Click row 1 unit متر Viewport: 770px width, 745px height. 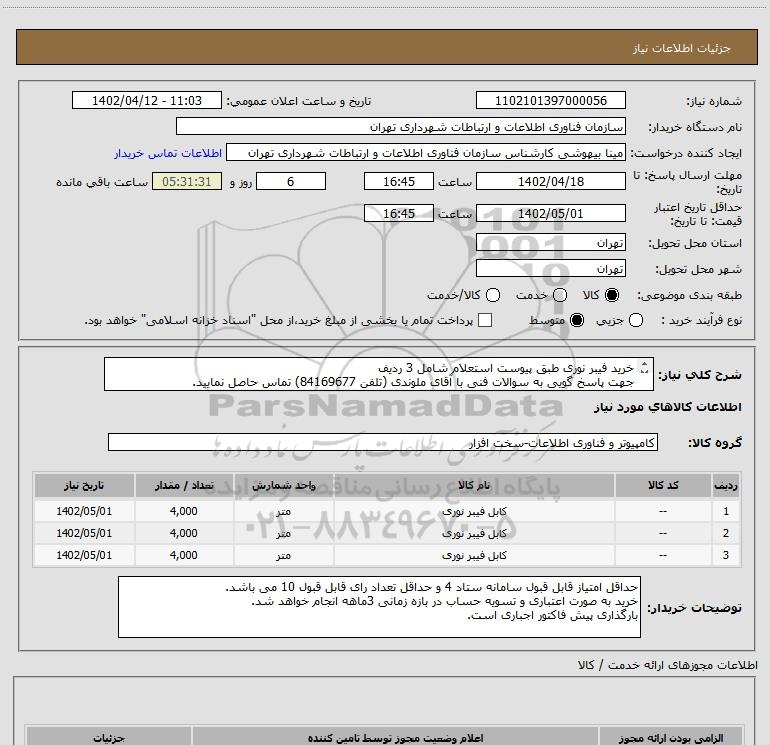click(283, 512)
